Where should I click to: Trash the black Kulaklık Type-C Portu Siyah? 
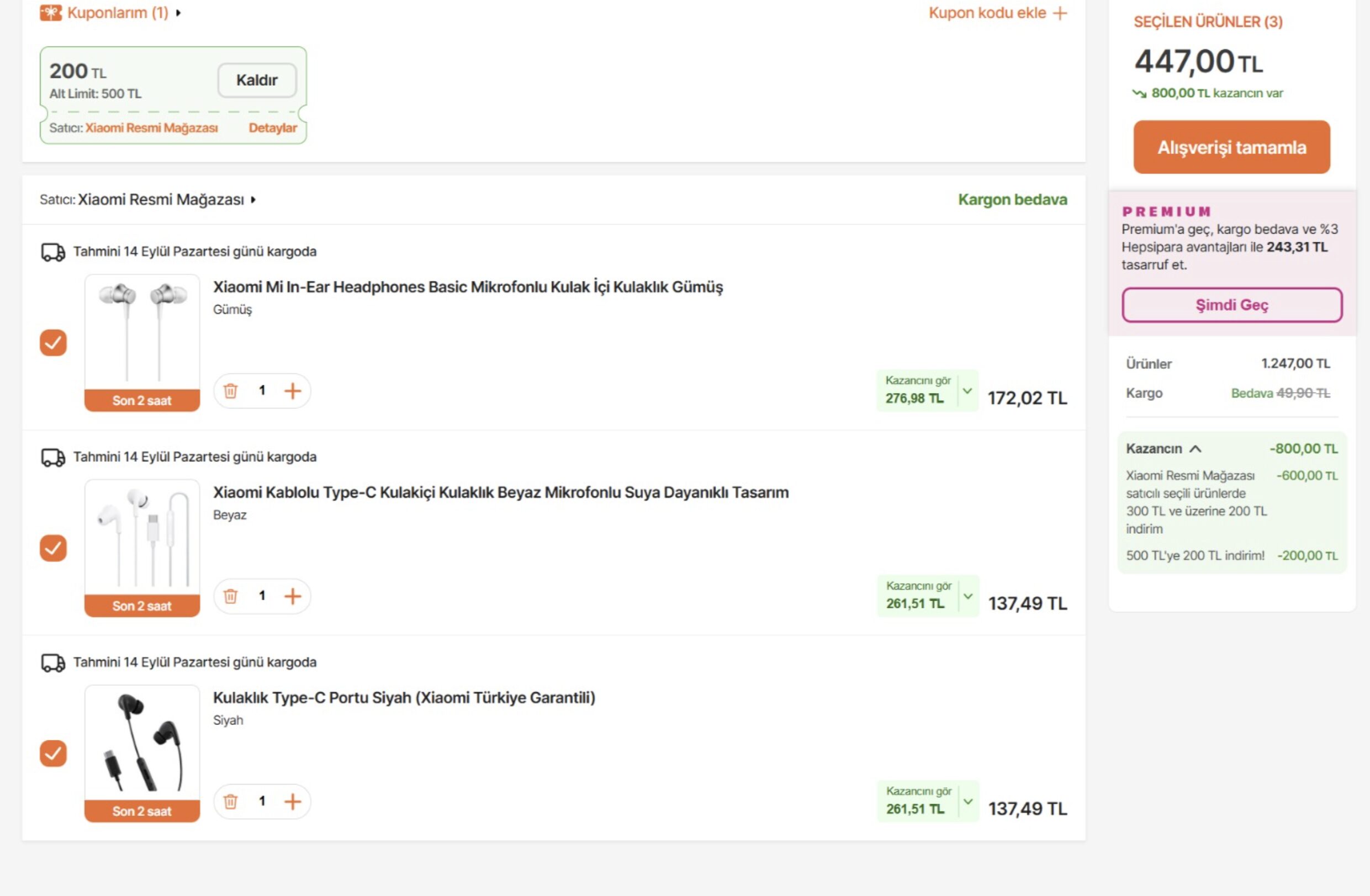tap(230, 802)
